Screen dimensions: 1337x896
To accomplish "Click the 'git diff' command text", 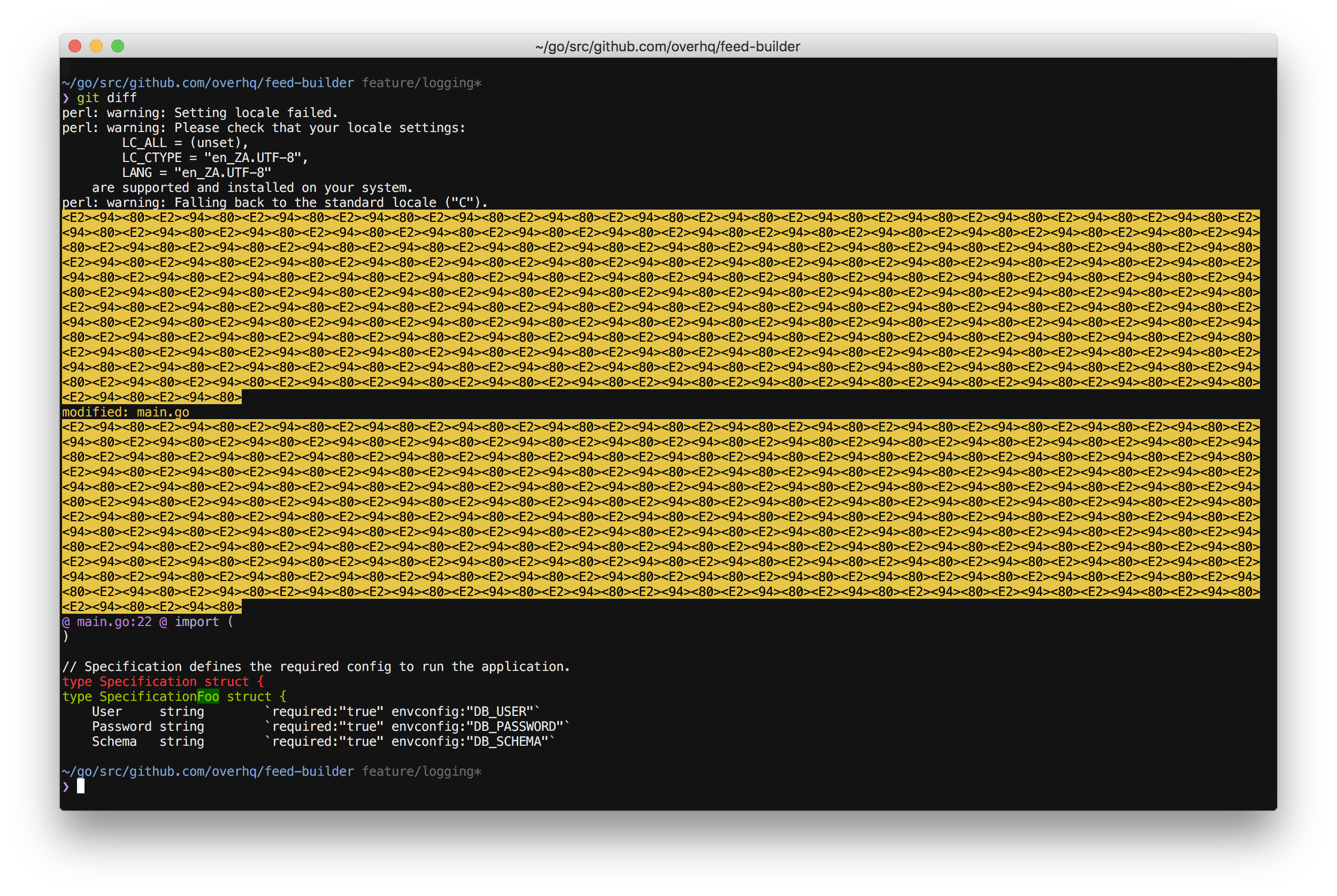I will click(x=107, y=98).
